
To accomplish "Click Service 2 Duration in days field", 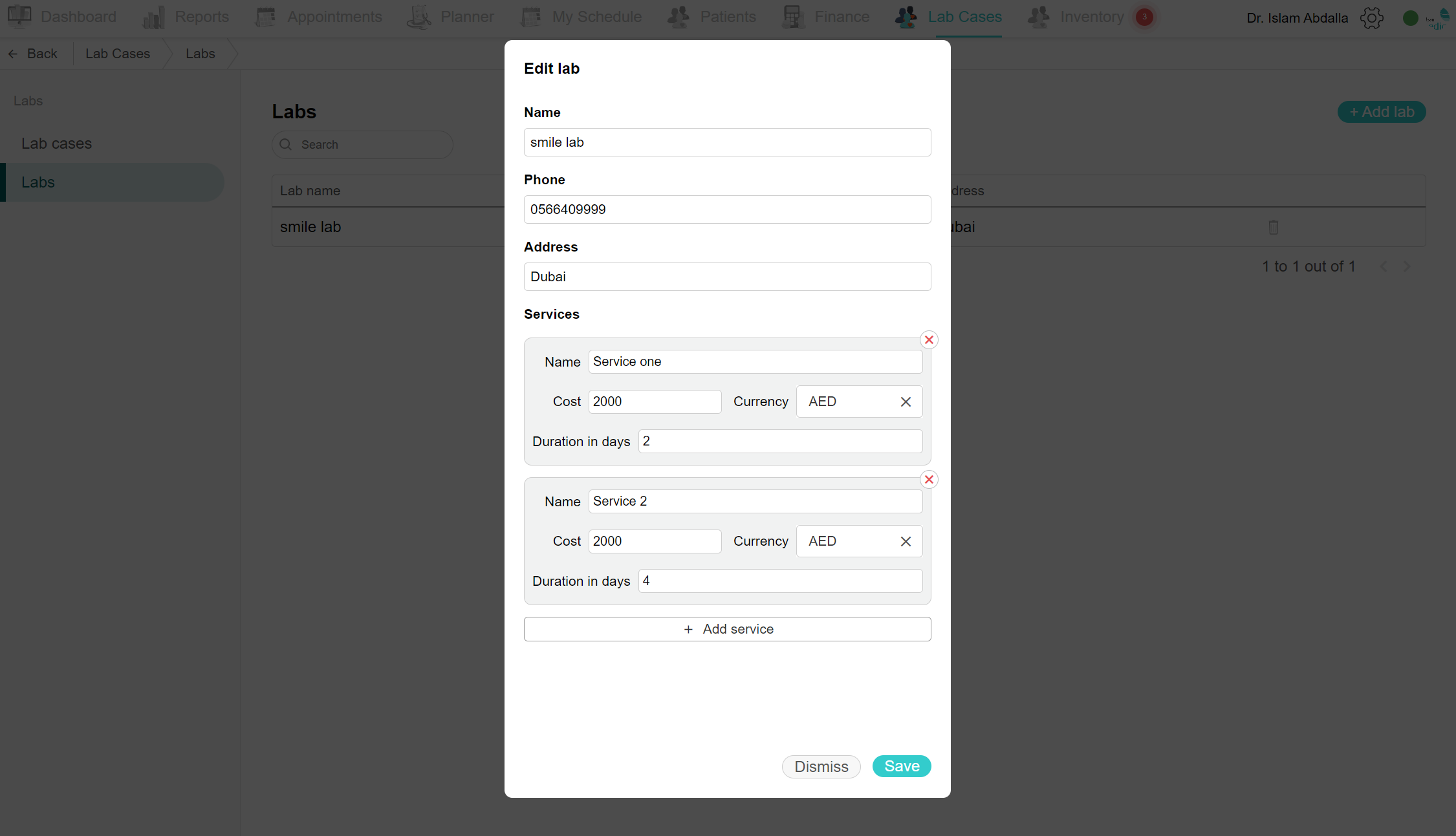I will point(780,581).
